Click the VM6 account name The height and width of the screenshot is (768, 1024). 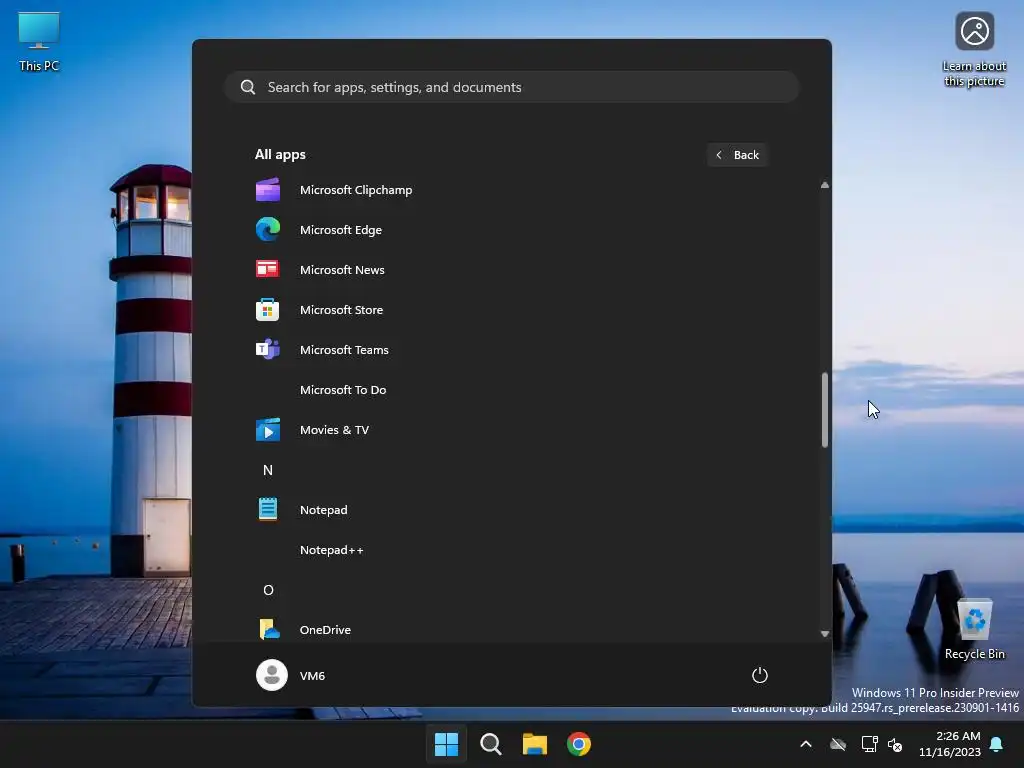click(312, 676)
